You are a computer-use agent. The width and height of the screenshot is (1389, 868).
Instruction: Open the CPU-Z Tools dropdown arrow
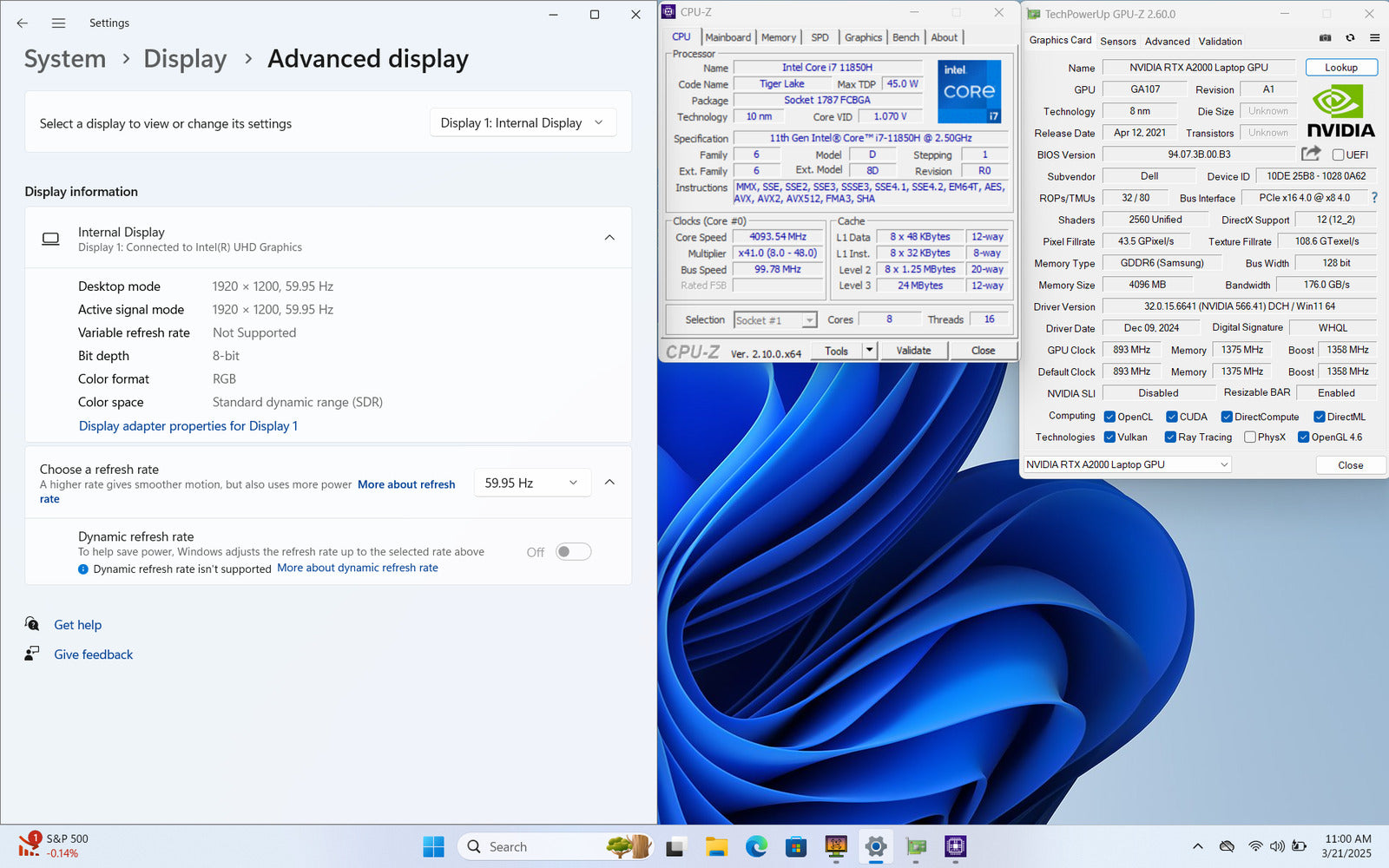pos(869,350)
